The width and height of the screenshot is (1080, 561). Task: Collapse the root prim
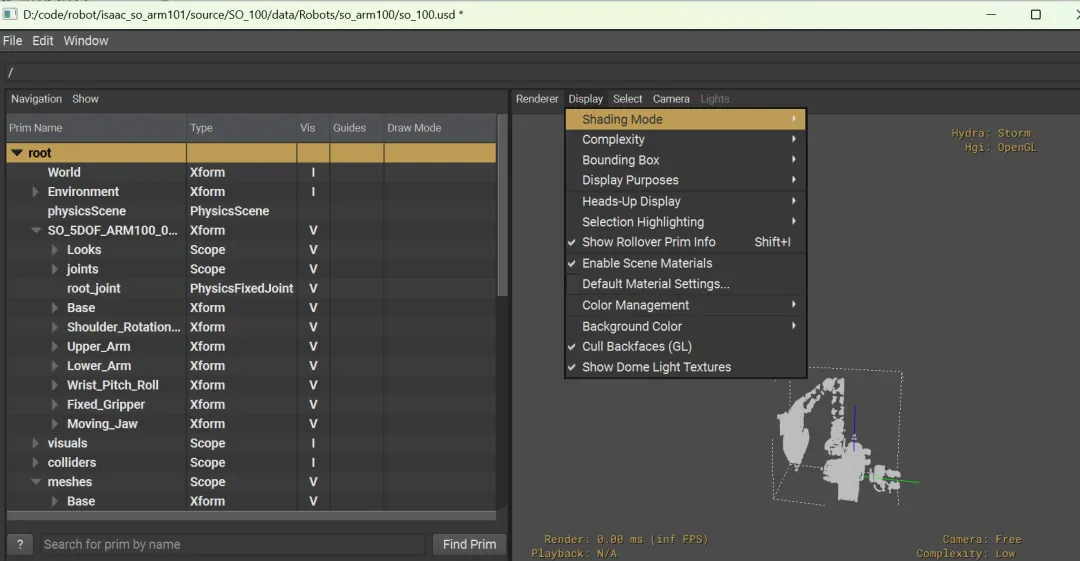tap(17, 153)
